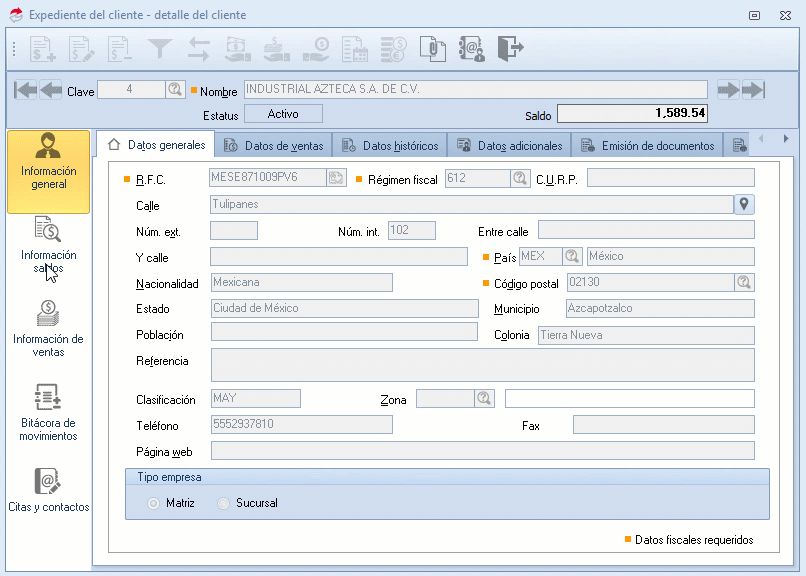Click the attached documents paperclip icon
Screen dimensions: 806x576
(432, 48)
